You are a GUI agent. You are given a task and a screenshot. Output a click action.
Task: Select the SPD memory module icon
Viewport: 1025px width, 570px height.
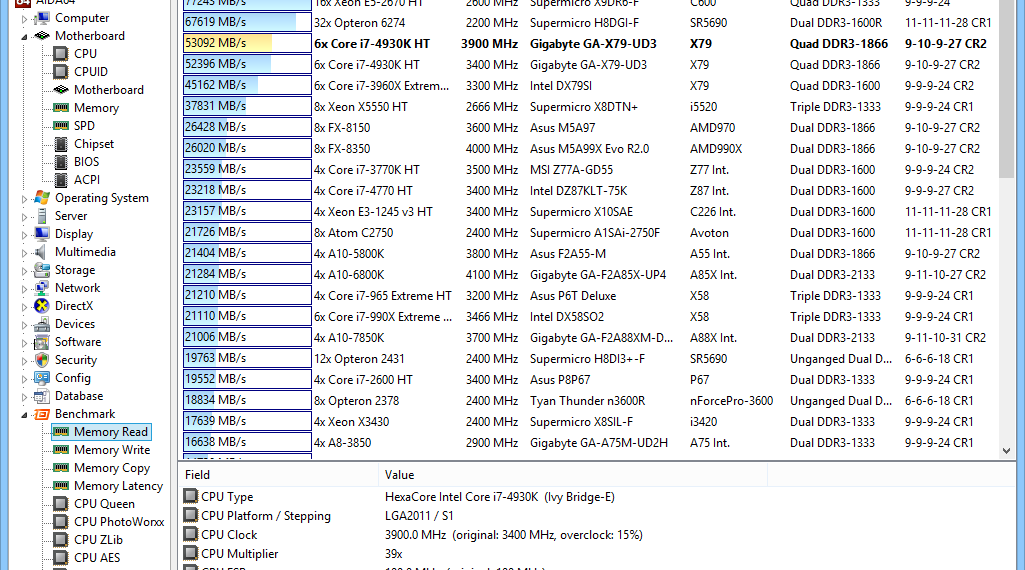click(x=61, y=126)
